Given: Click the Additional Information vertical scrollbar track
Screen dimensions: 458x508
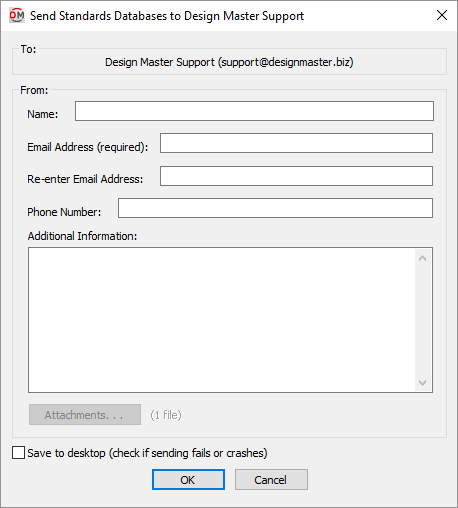Looking at the screenshot, I should coord(423,320).
